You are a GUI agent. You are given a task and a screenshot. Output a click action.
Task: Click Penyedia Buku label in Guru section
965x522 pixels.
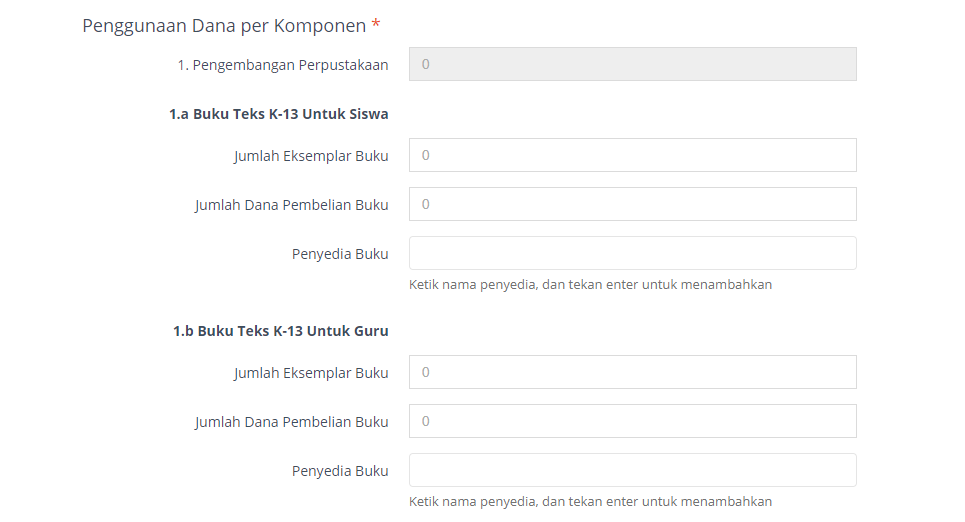[x=340, y=471]
